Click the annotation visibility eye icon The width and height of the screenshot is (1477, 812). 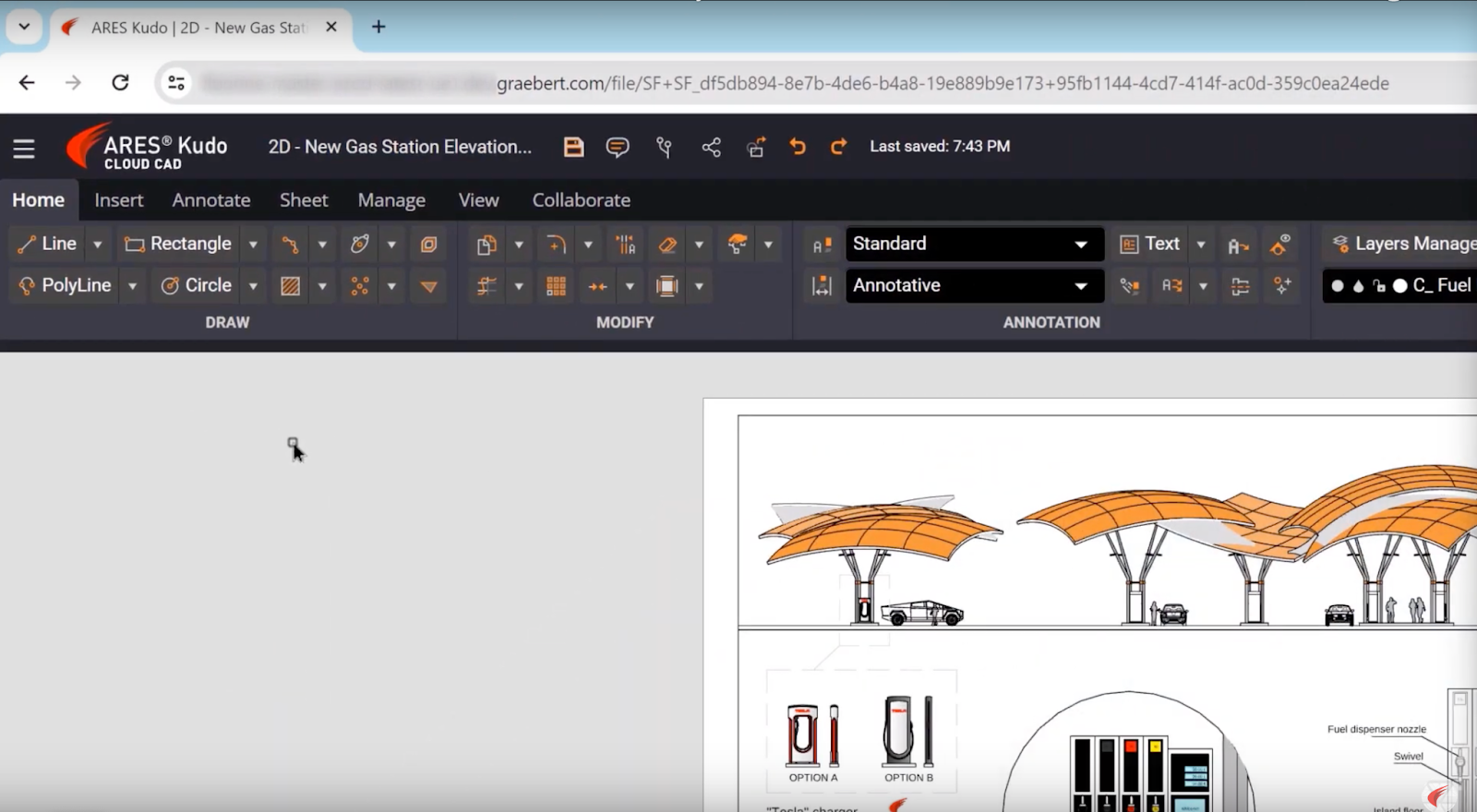click(1280, 244)
